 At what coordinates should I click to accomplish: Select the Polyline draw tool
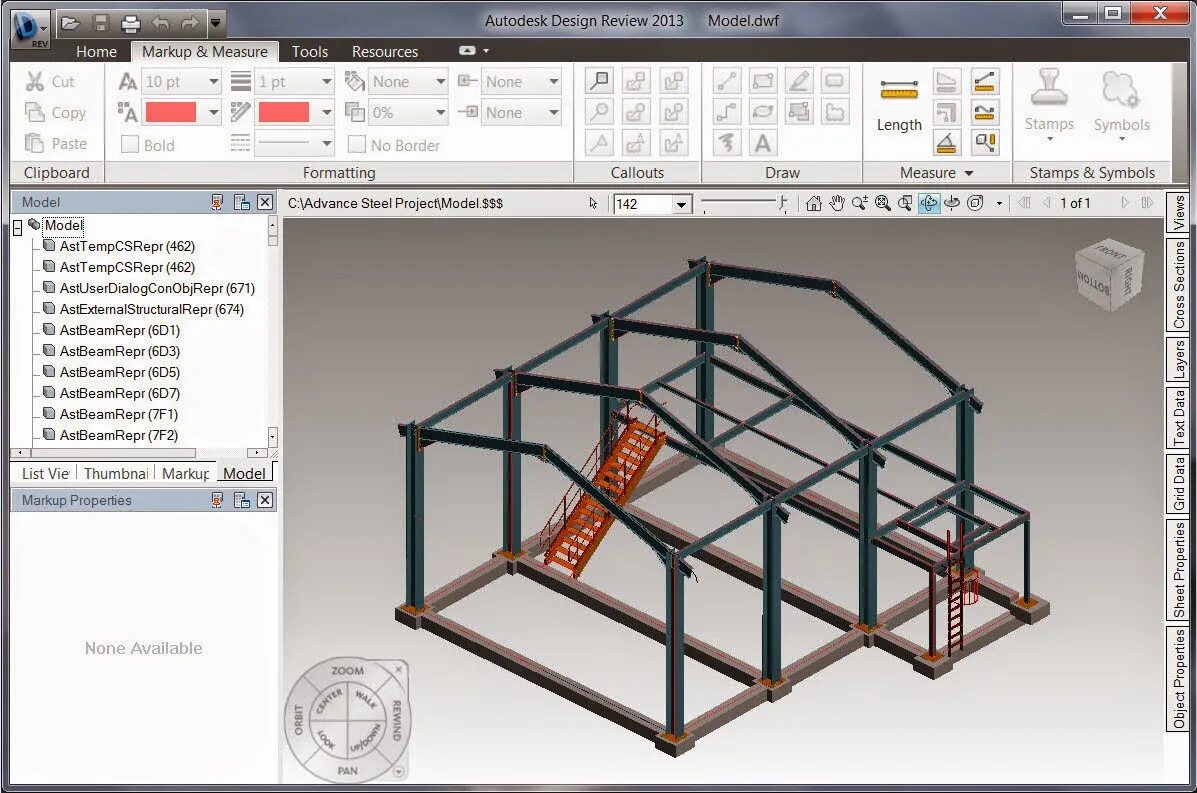pyautogui.click(x=727, y=111)
